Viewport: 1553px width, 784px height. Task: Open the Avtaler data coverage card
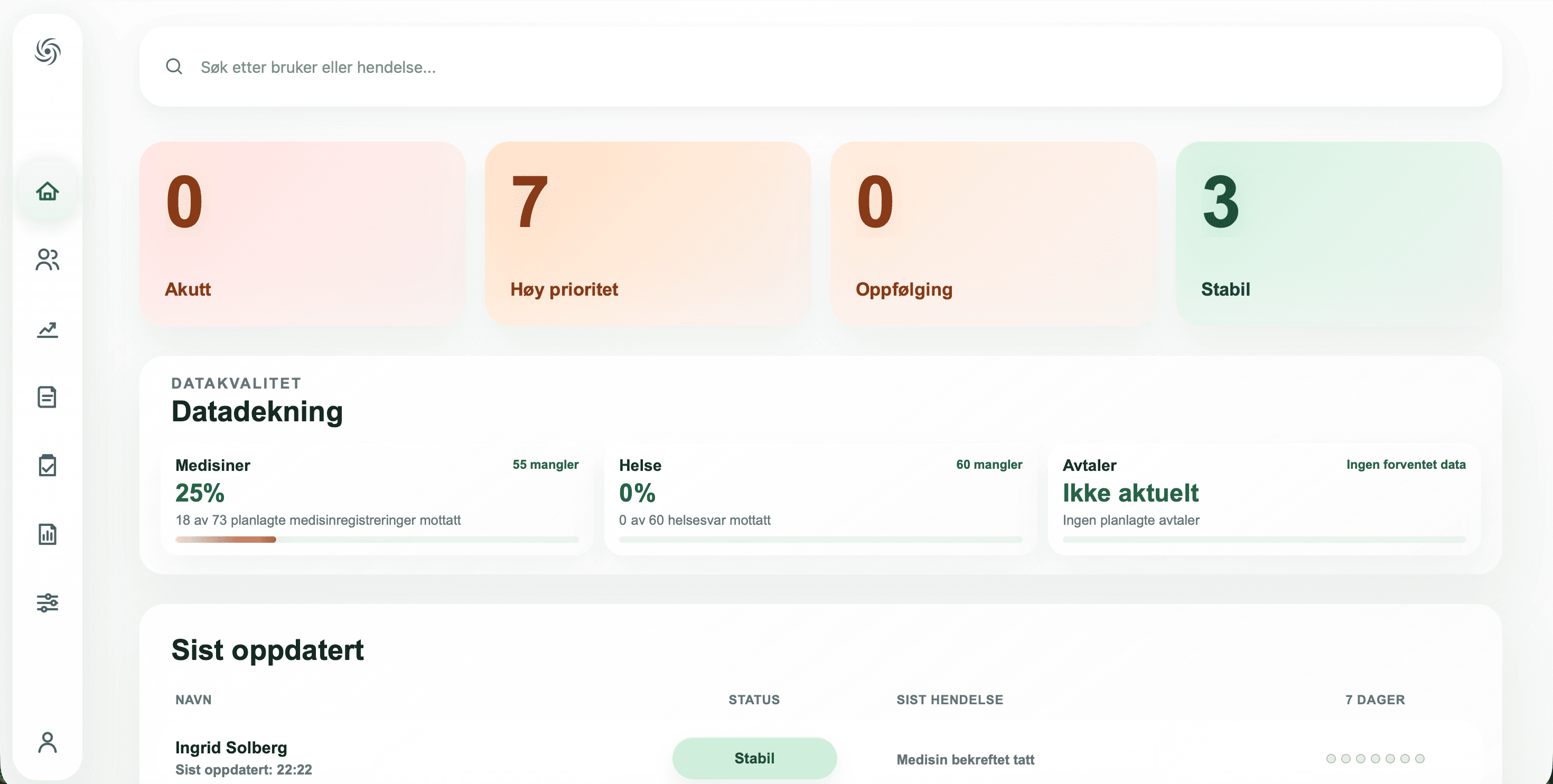coord(1264,499)
